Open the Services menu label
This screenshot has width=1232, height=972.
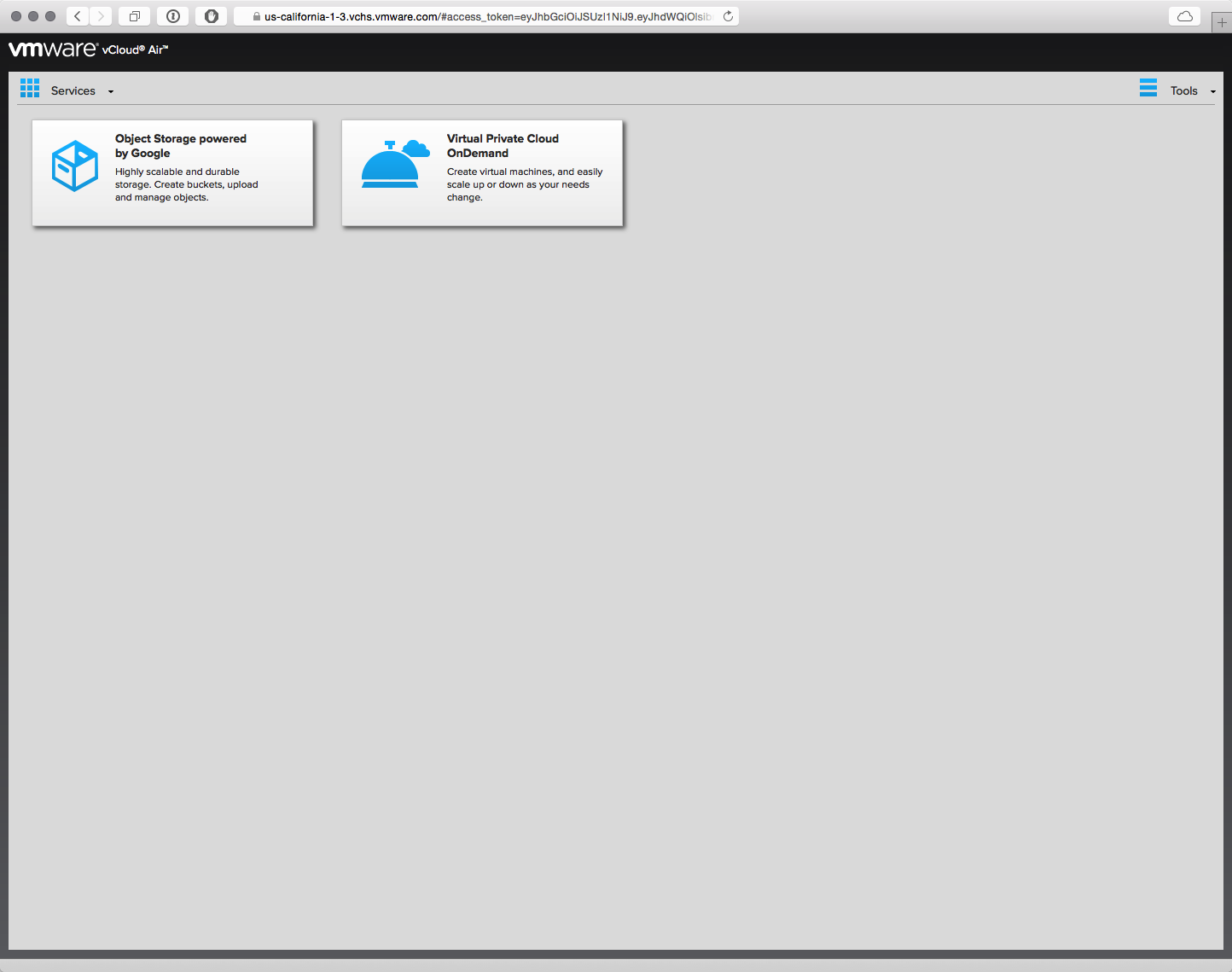pos(73,90)
